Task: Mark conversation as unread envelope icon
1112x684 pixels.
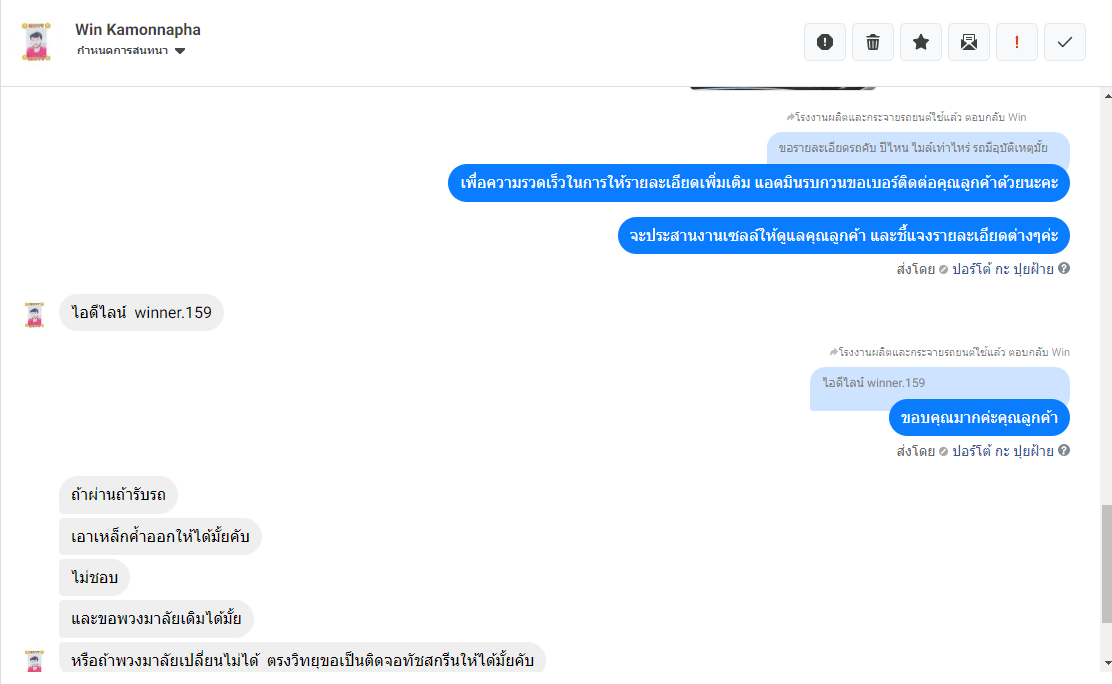Action: 969,42
